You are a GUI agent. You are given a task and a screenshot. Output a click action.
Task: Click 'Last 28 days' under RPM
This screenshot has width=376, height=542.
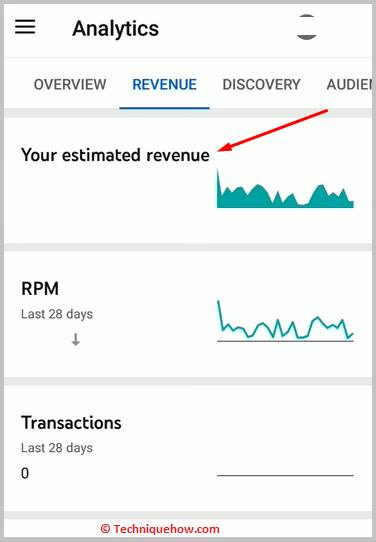pyautogui.click(x=57, y=314)
